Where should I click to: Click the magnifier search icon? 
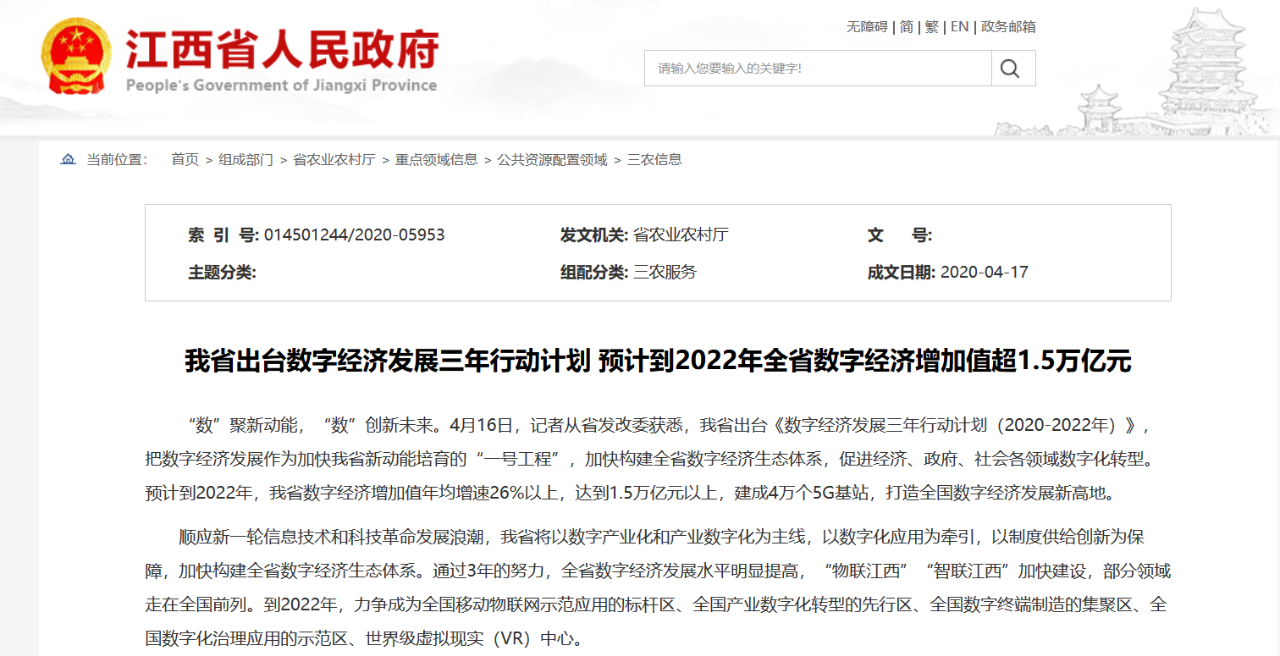coord(1010,68)
